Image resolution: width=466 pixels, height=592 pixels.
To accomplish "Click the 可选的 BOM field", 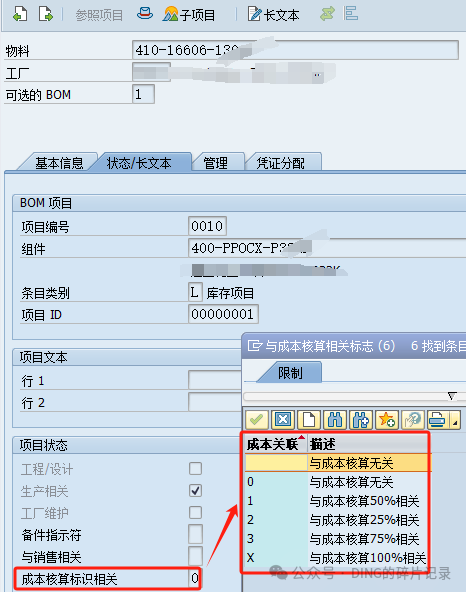I will (143, 94).
